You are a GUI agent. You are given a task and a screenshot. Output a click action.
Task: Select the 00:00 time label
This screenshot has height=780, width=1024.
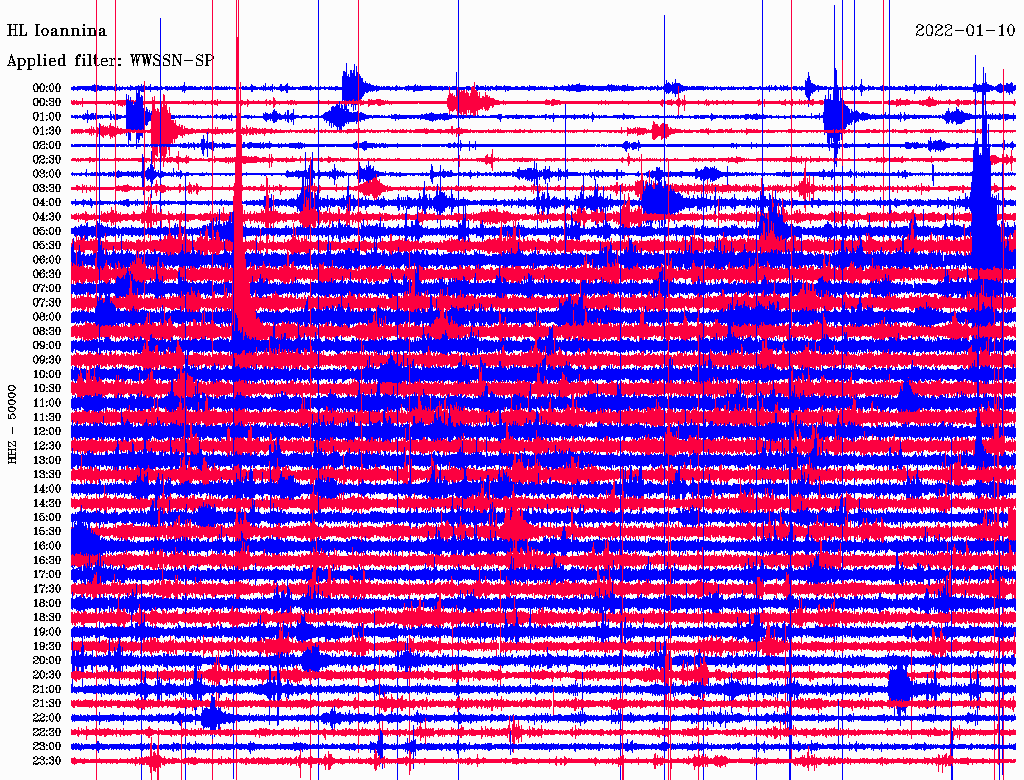pos(47,88)
